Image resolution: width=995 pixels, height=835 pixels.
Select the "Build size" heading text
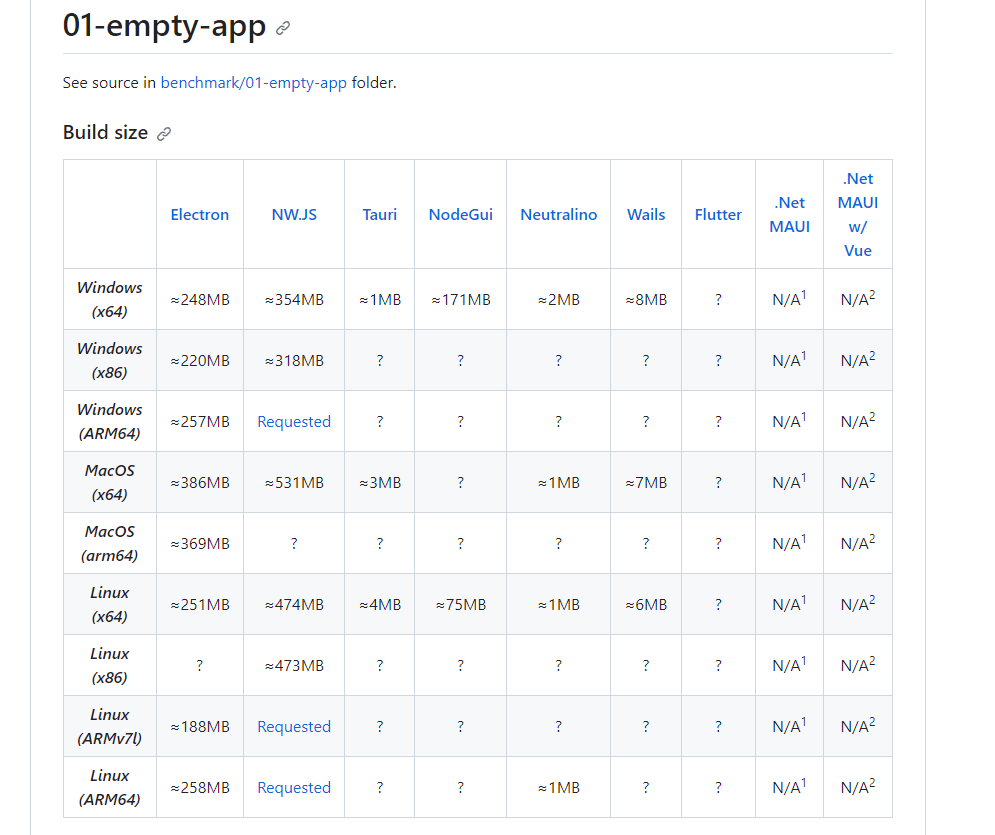pyautogui.click(x=105, y=132)
